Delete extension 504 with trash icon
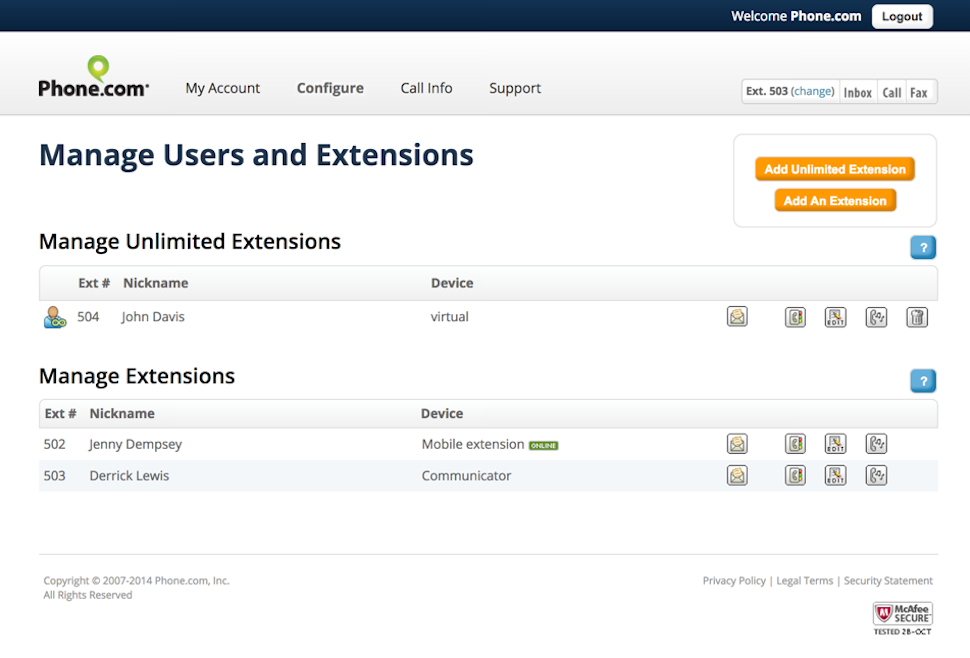The height and width of the screenshot is (658, 970). [x=917, y=317]
